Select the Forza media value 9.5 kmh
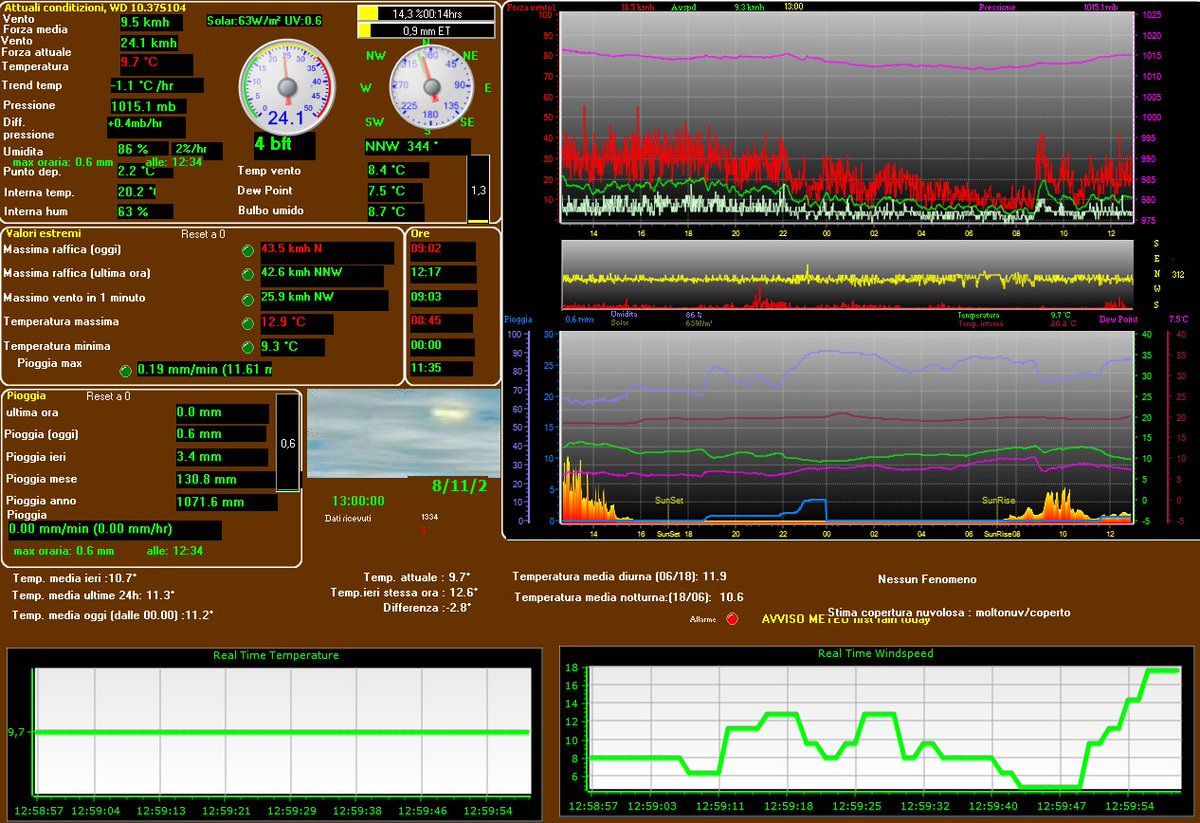 [x=151, y=22]
